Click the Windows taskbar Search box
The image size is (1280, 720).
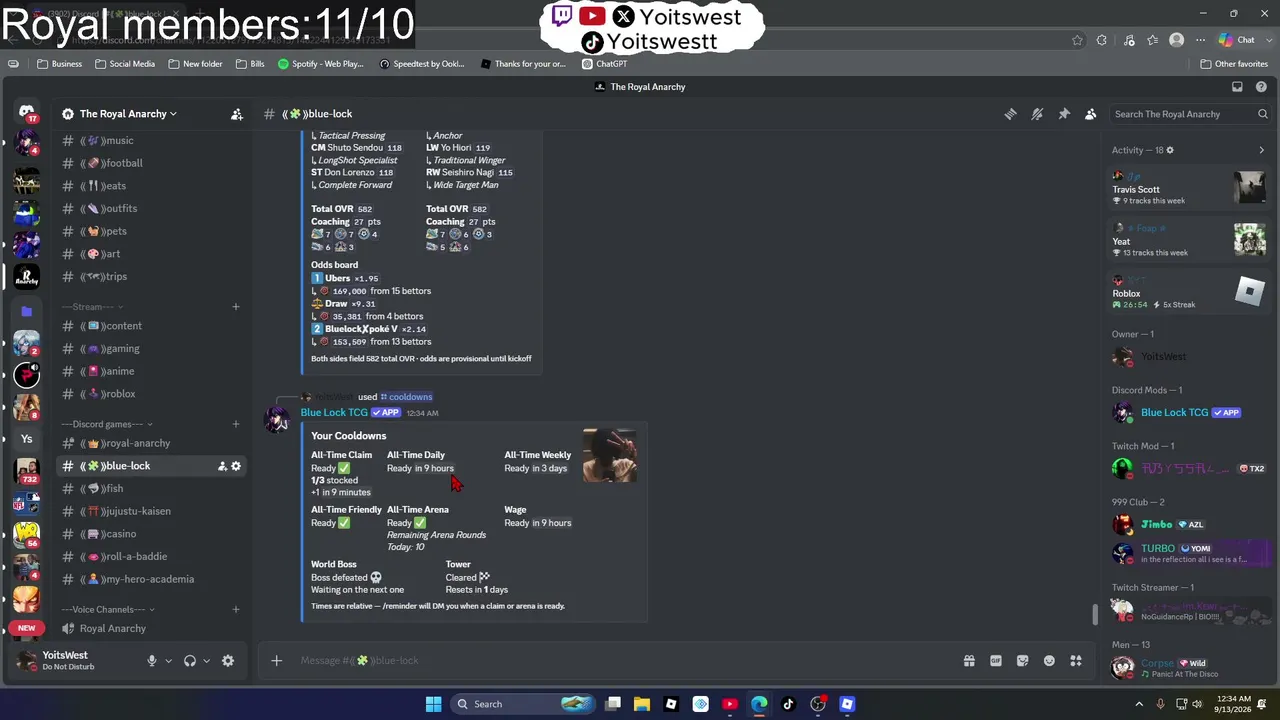(x=522, y=704)
